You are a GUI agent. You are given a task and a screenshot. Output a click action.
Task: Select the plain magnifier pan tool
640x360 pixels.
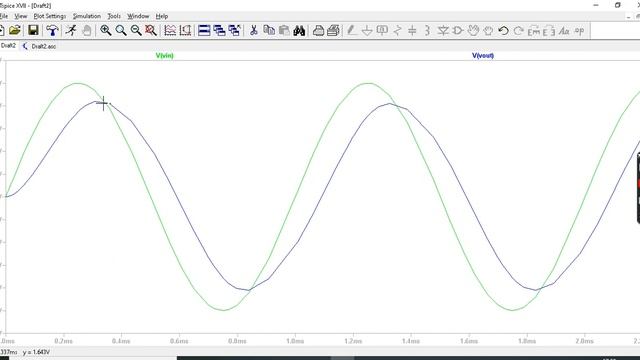[121, 30]
